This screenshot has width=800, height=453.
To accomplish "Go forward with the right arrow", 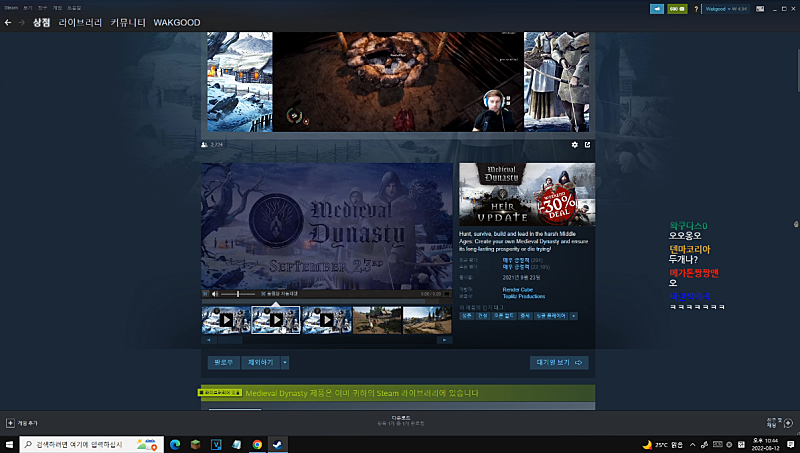I will coord(21,22).
